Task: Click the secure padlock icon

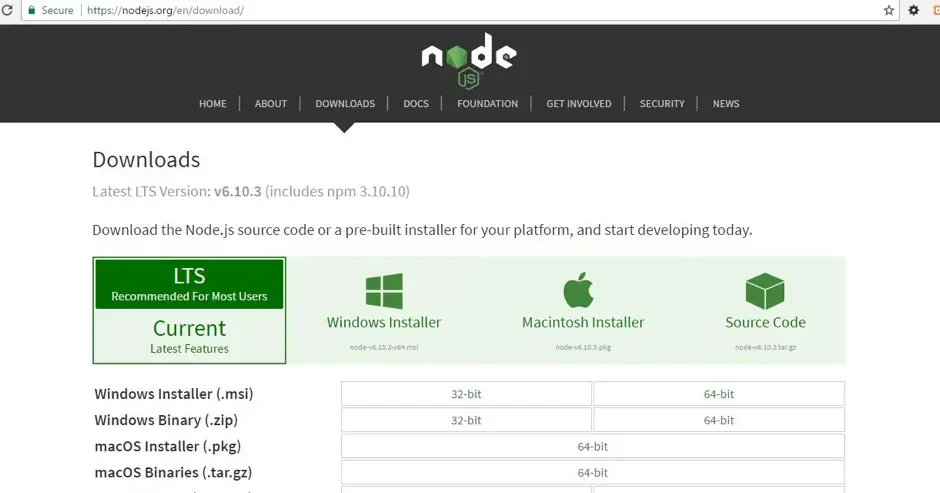Action: point(32,10)
